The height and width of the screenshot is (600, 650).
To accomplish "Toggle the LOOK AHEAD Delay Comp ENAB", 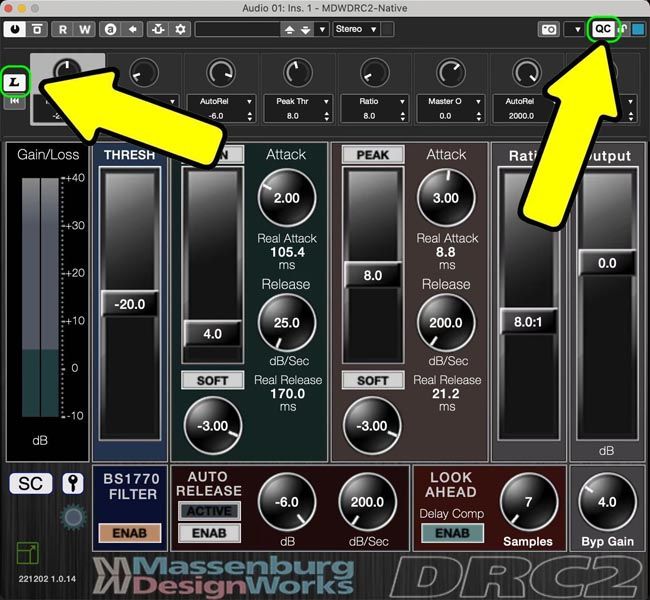I will [452, 533].
